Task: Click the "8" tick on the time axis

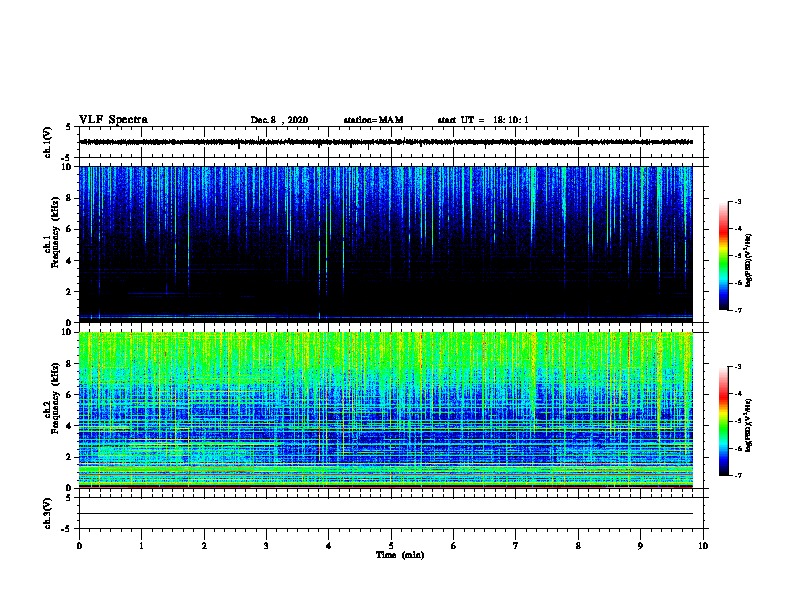Action: pyautogui.click(x=578, y=546)
